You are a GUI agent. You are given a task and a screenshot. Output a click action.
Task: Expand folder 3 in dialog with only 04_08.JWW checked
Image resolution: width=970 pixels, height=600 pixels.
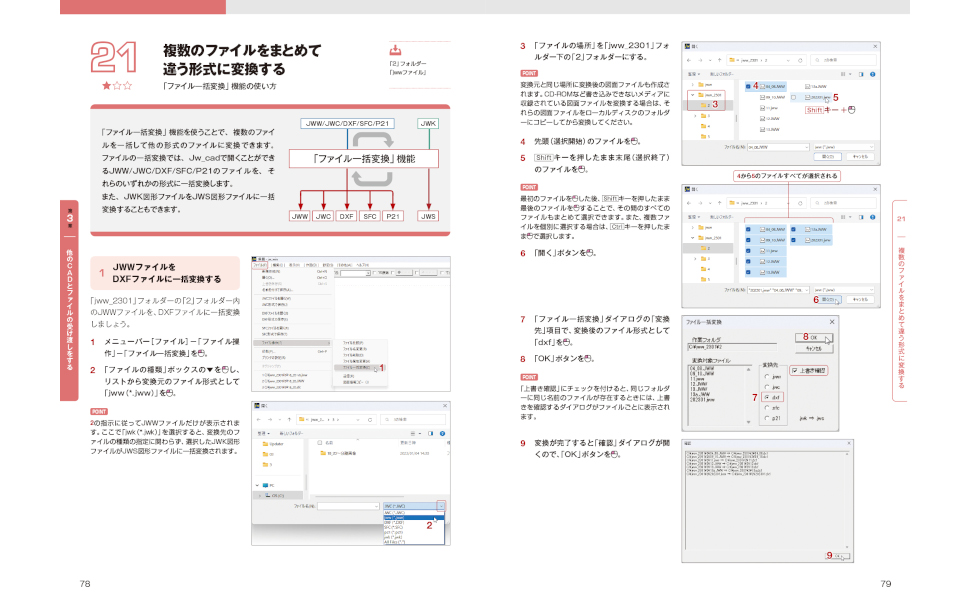click(695, 116)
